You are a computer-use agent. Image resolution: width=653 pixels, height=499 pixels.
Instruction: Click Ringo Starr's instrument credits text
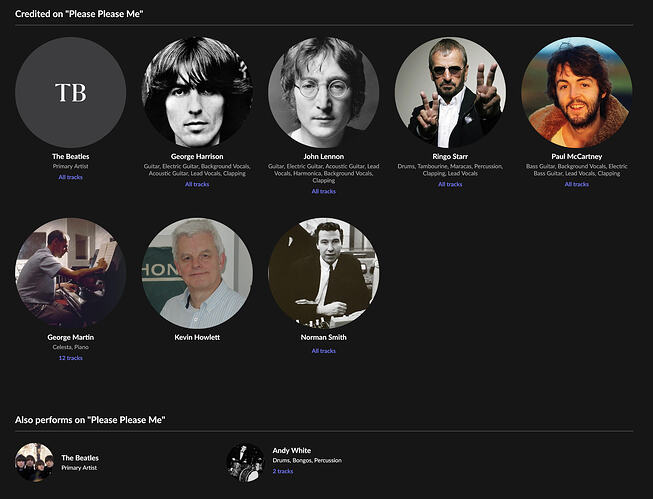450,170
